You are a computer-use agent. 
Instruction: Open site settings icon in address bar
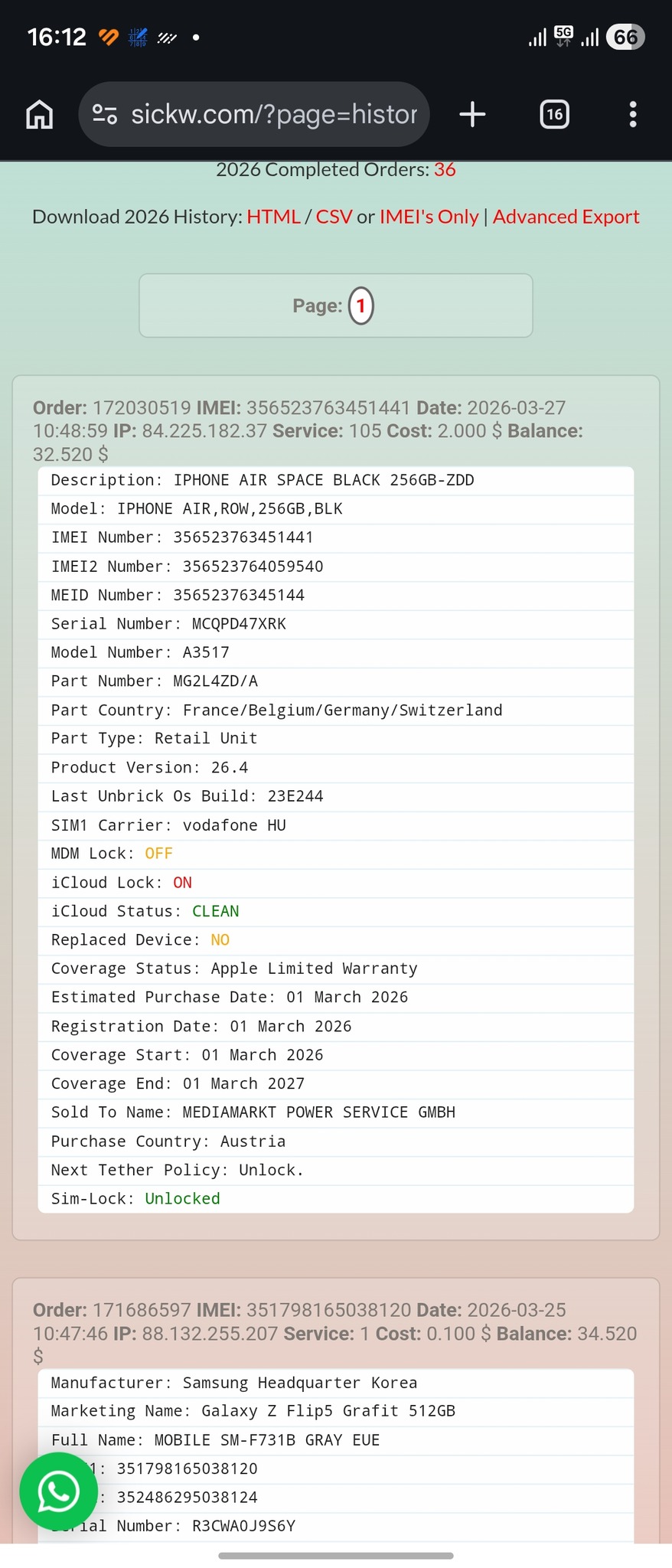pos(105,114)
